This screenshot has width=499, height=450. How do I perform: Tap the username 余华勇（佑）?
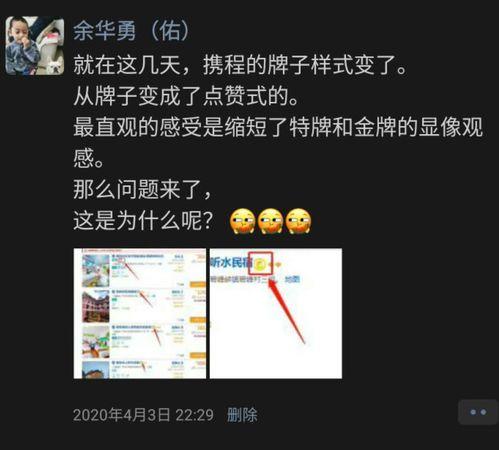(131, 31)
